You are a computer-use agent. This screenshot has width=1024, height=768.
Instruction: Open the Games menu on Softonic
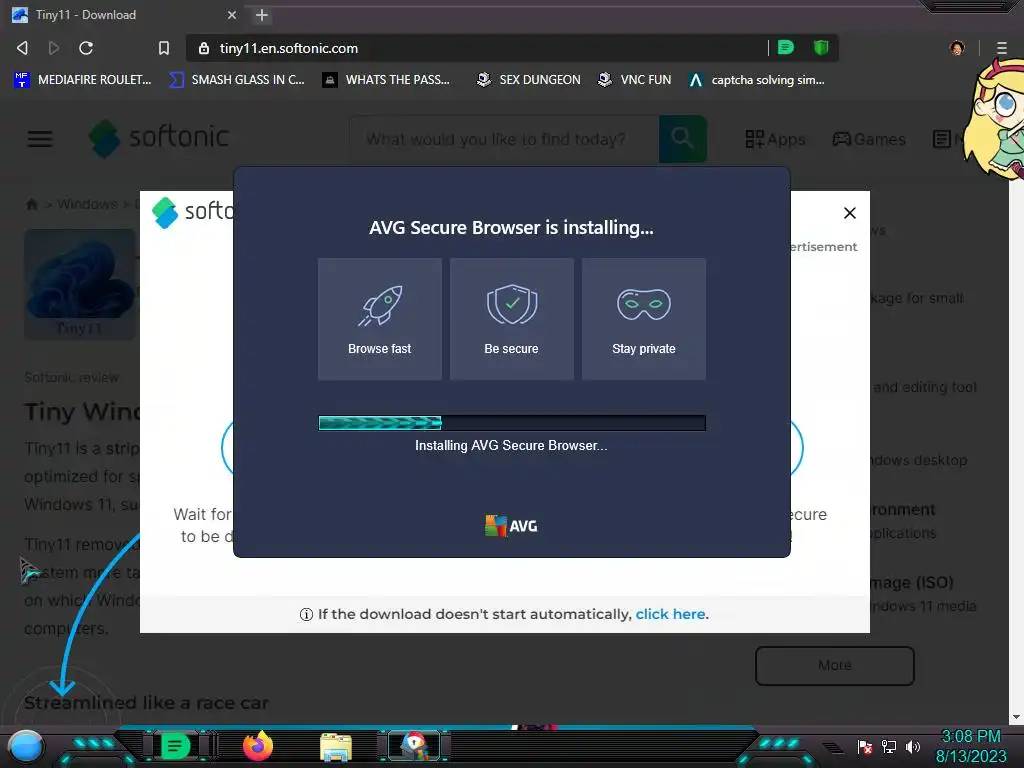coord(869,139)
